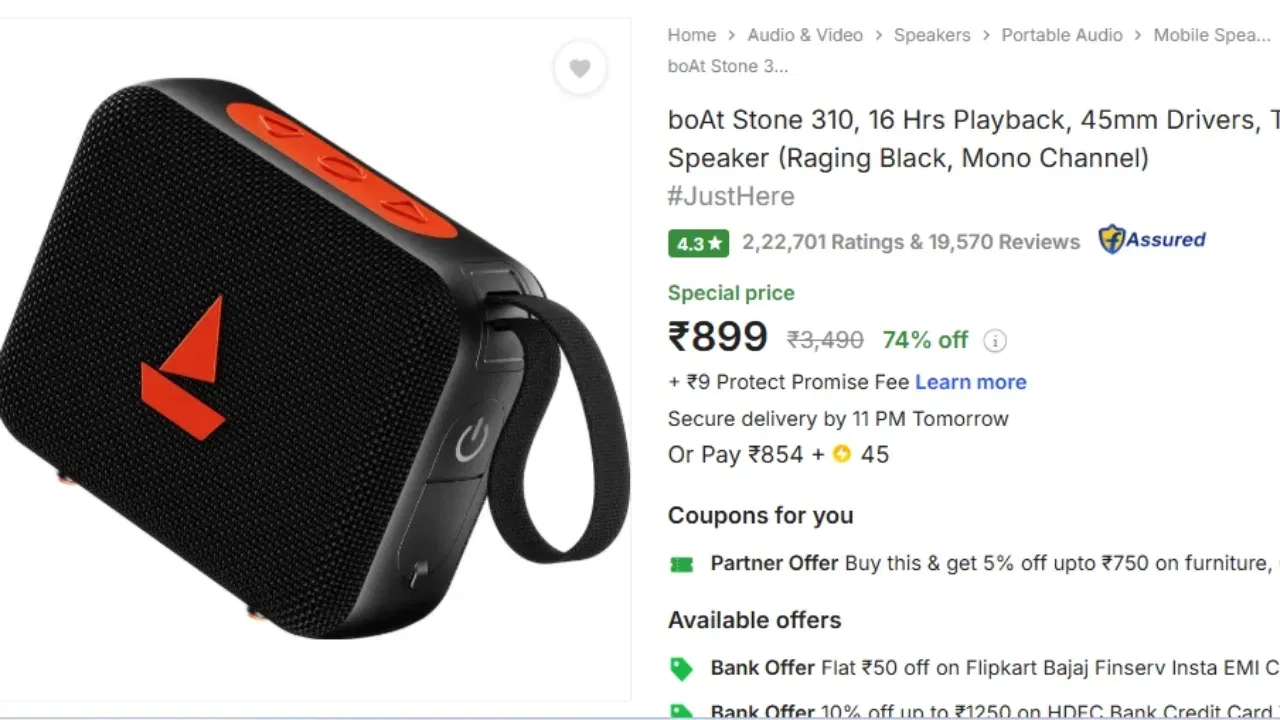The height and width of the screenshot is (720, 1280).
Task: Navigate to the Speakers category
Action: pyautogui.click(x=932, y=35)
